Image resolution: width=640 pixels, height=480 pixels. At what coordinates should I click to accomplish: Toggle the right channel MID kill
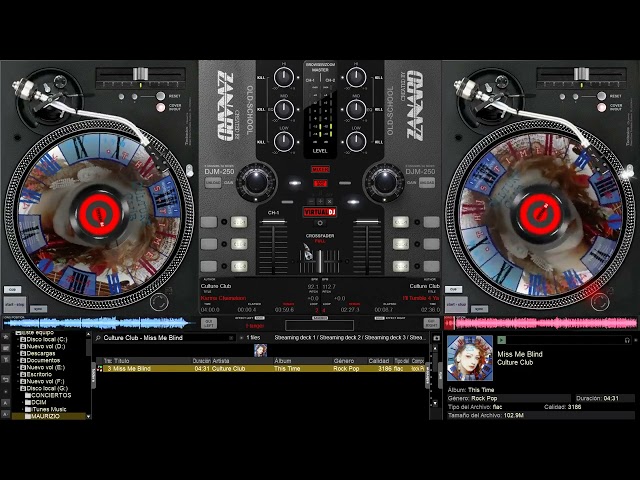[x=379, y=109]
